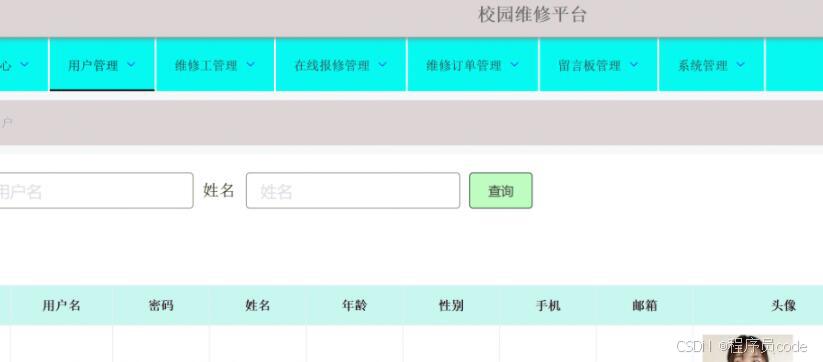The width and height of the screenshot is (823, 362).
Task: Focus the 用户名 input field
Action: tap(97, 190)
